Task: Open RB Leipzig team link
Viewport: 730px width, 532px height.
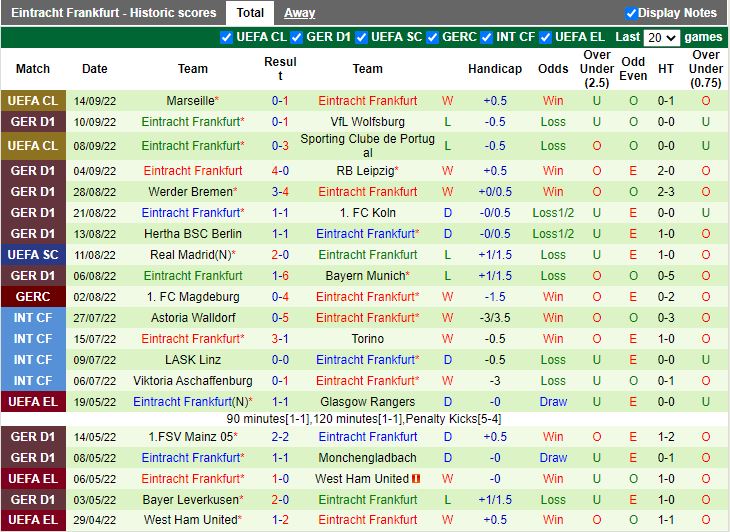Action: coord(365,171)
